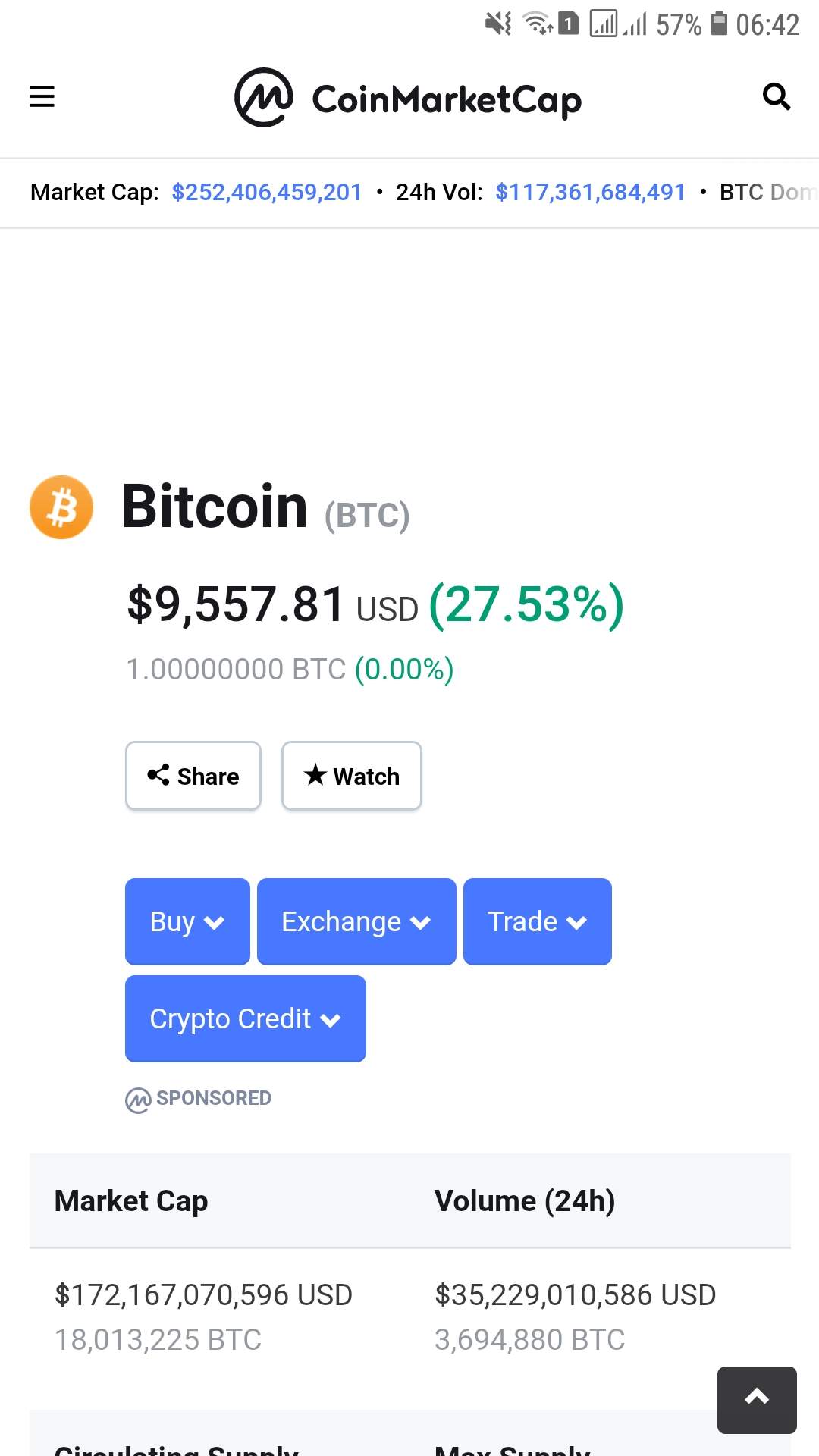The height and width of the screenshot is (1456, 819).
Task: Expand the Buy dropdown
Action: click(x=187, y=921)
